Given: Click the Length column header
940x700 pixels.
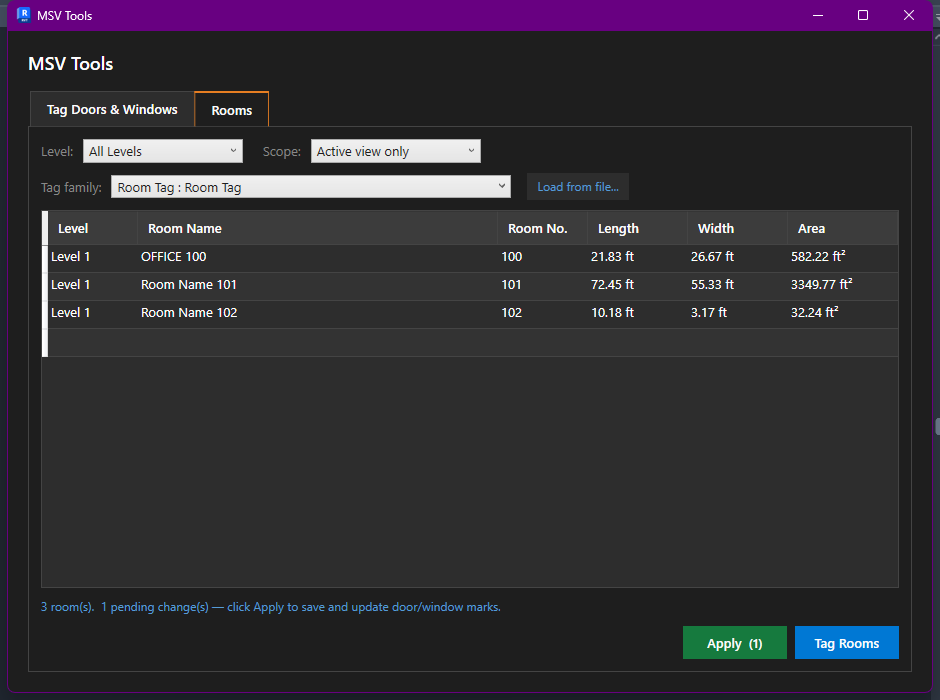Looking at the screenshot, I should [x=637, y=228].
